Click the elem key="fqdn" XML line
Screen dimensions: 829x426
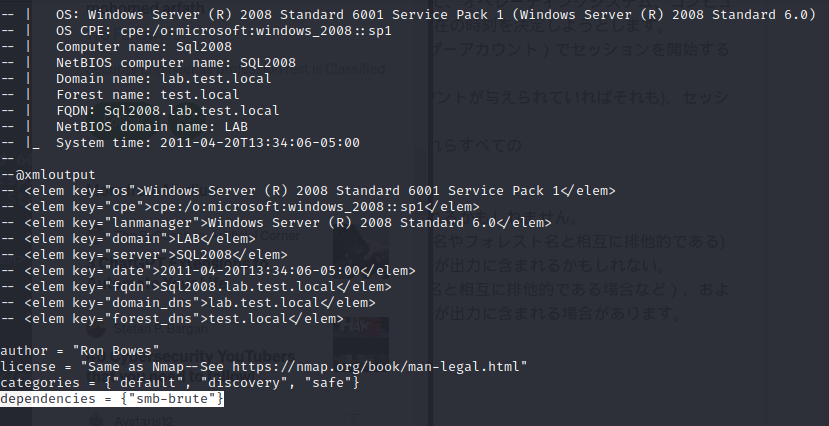pyautogui.click(x=196, y=286)
